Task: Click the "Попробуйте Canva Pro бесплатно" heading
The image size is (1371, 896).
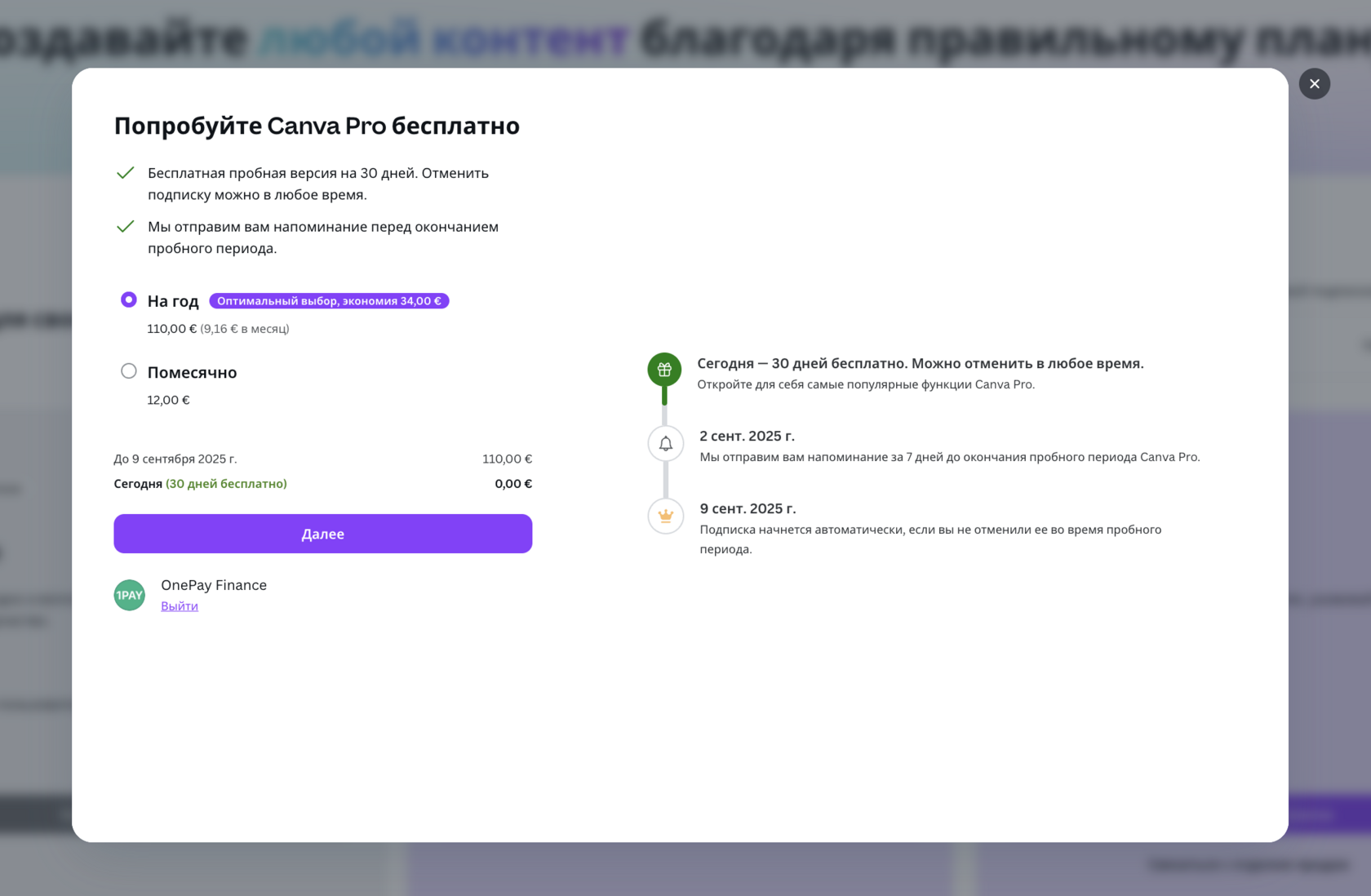Action: click(317, 126)
